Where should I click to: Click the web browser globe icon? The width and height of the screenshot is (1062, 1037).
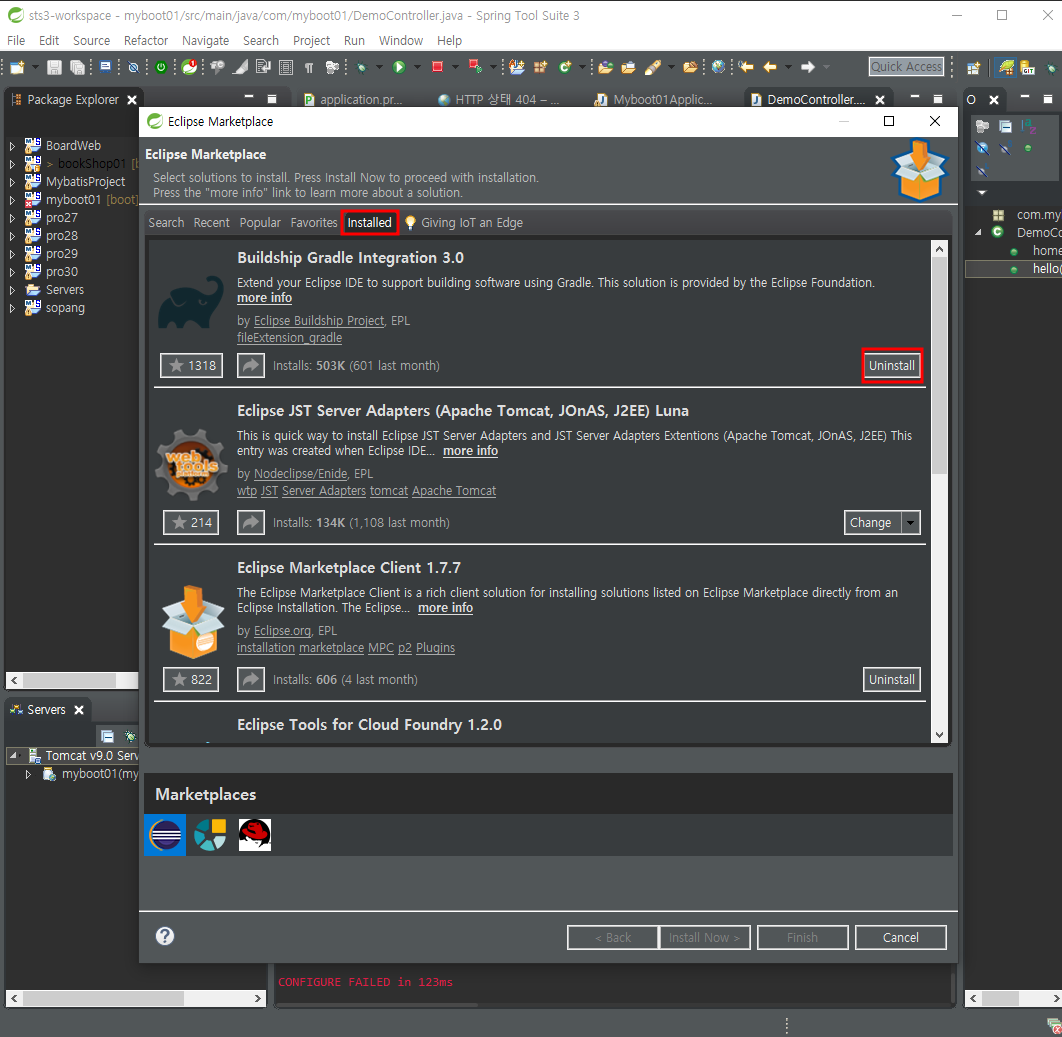[x=719, y=66]
